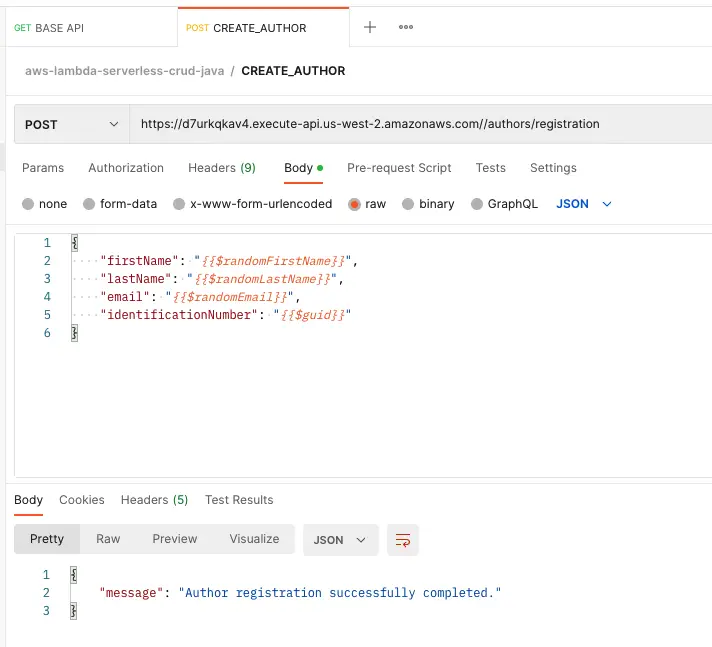Open the blue JSON body format dropdown
This screenshot has height=647, width=712.
(584, 204)
